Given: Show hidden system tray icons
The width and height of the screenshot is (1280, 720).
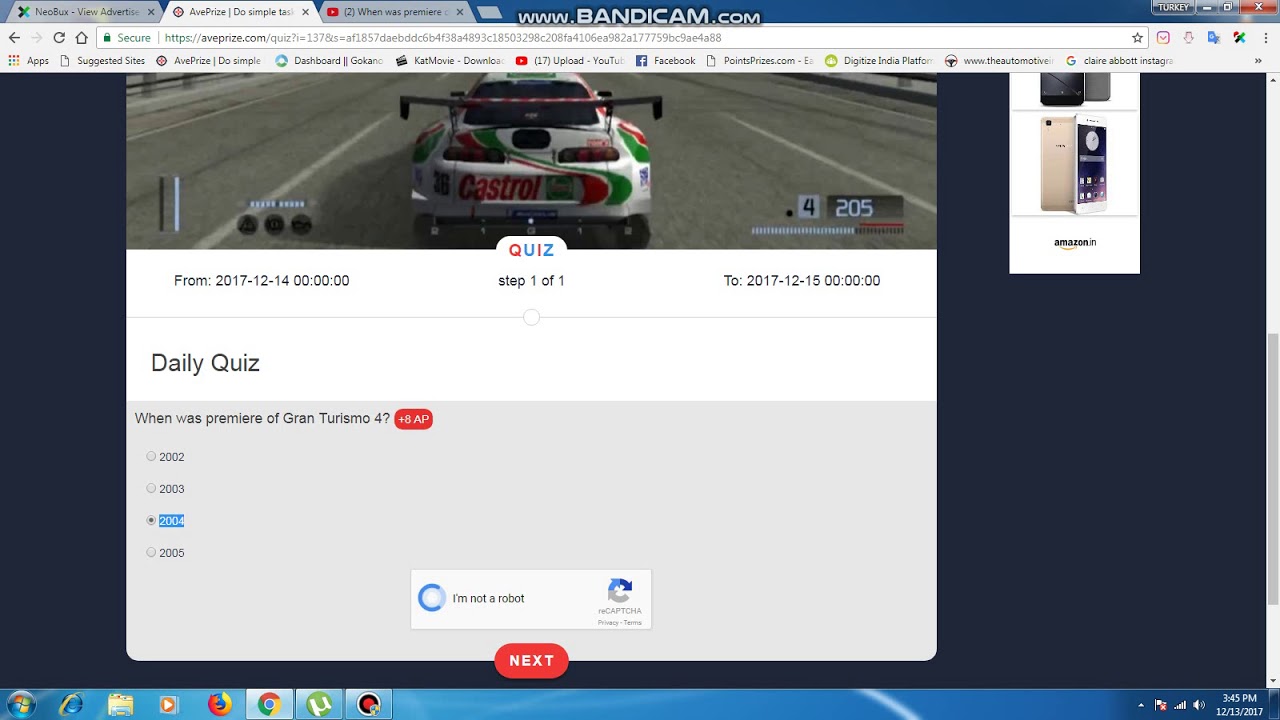Looking at the screenshot, I should (1141, 705).
